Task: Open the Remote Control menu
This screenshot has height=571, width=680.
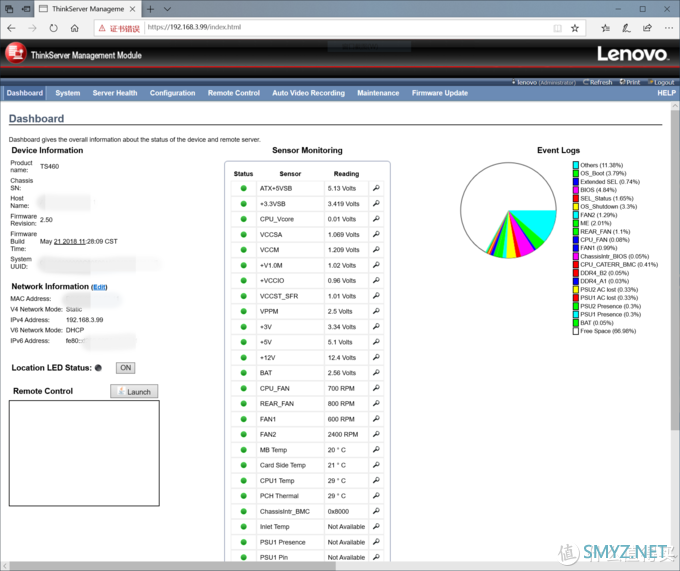Action: pyautogui.click(x=234, y=93)
